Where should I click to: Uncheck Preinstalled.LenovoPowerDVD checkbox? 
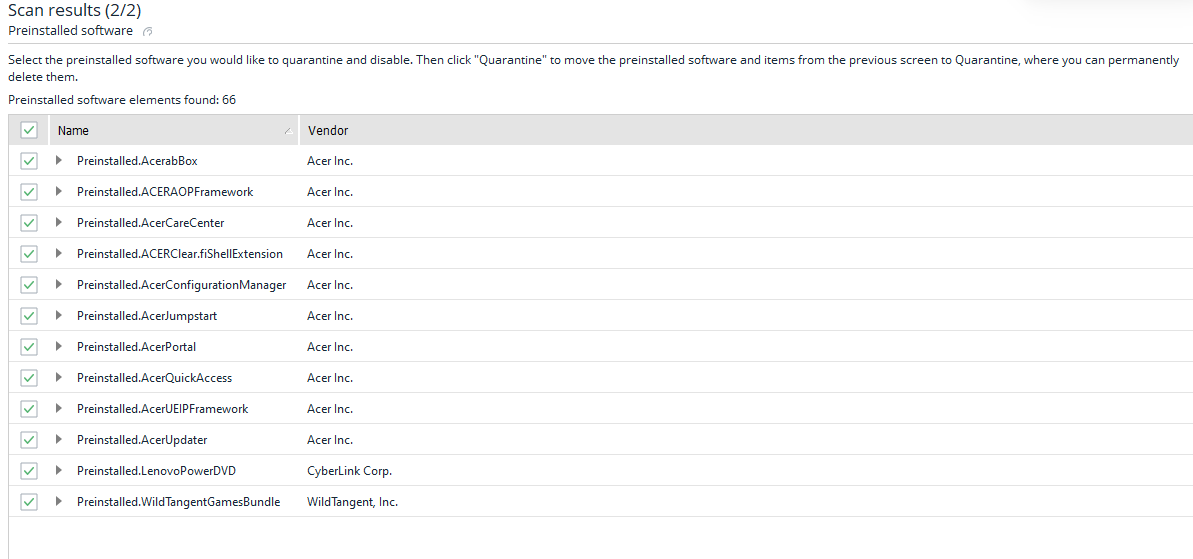29,471
